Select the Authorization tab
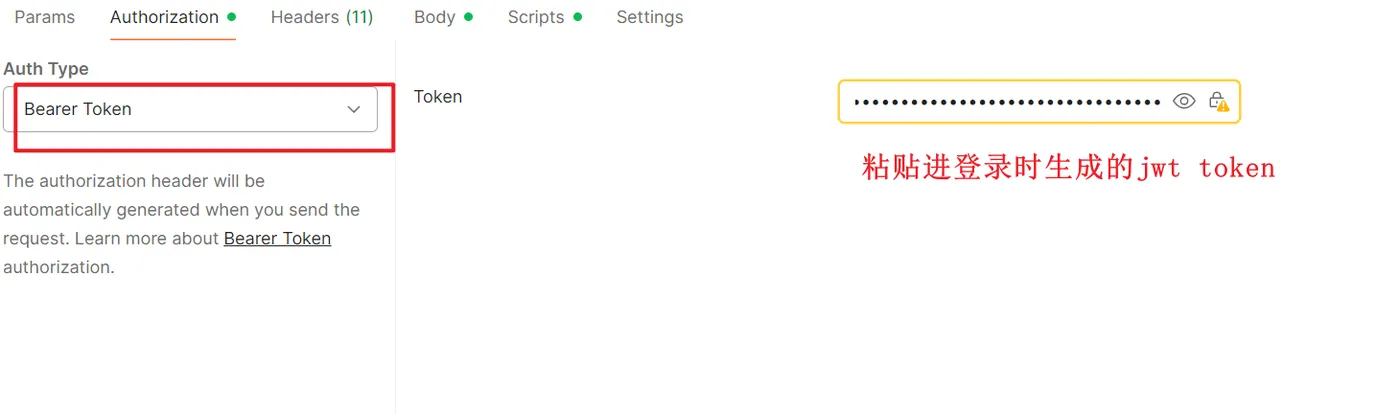This screenshot has height=414, width=1400. (164, 17)
